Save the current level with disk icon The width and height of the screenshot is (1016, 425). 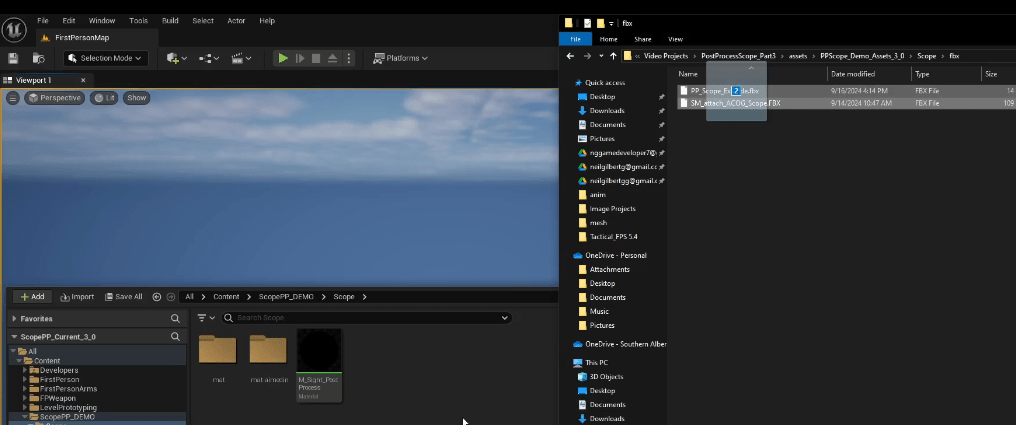point(13,58)
